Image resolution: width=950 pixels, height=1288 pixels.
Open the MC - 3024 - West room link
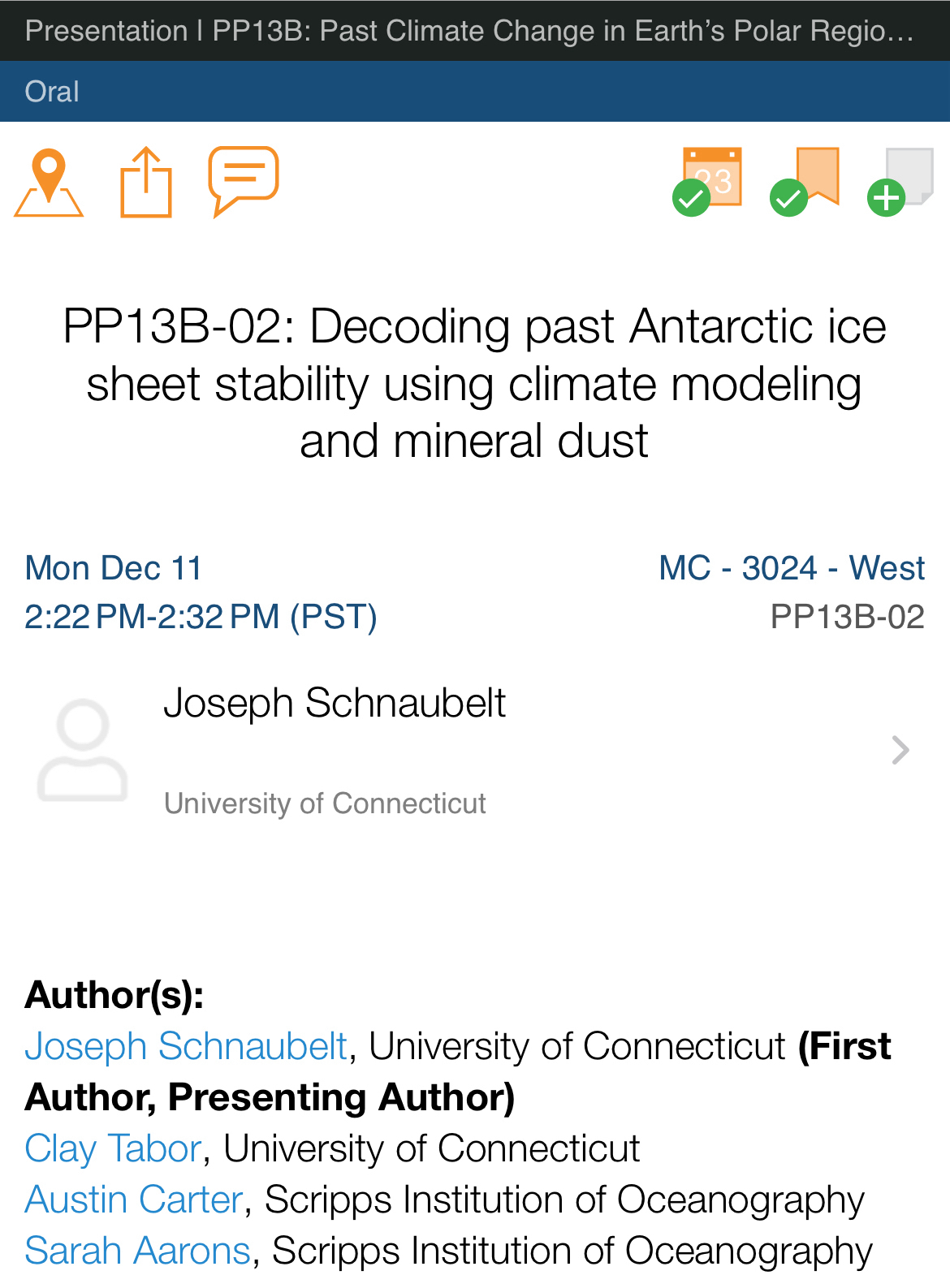[x=791, y=568]
